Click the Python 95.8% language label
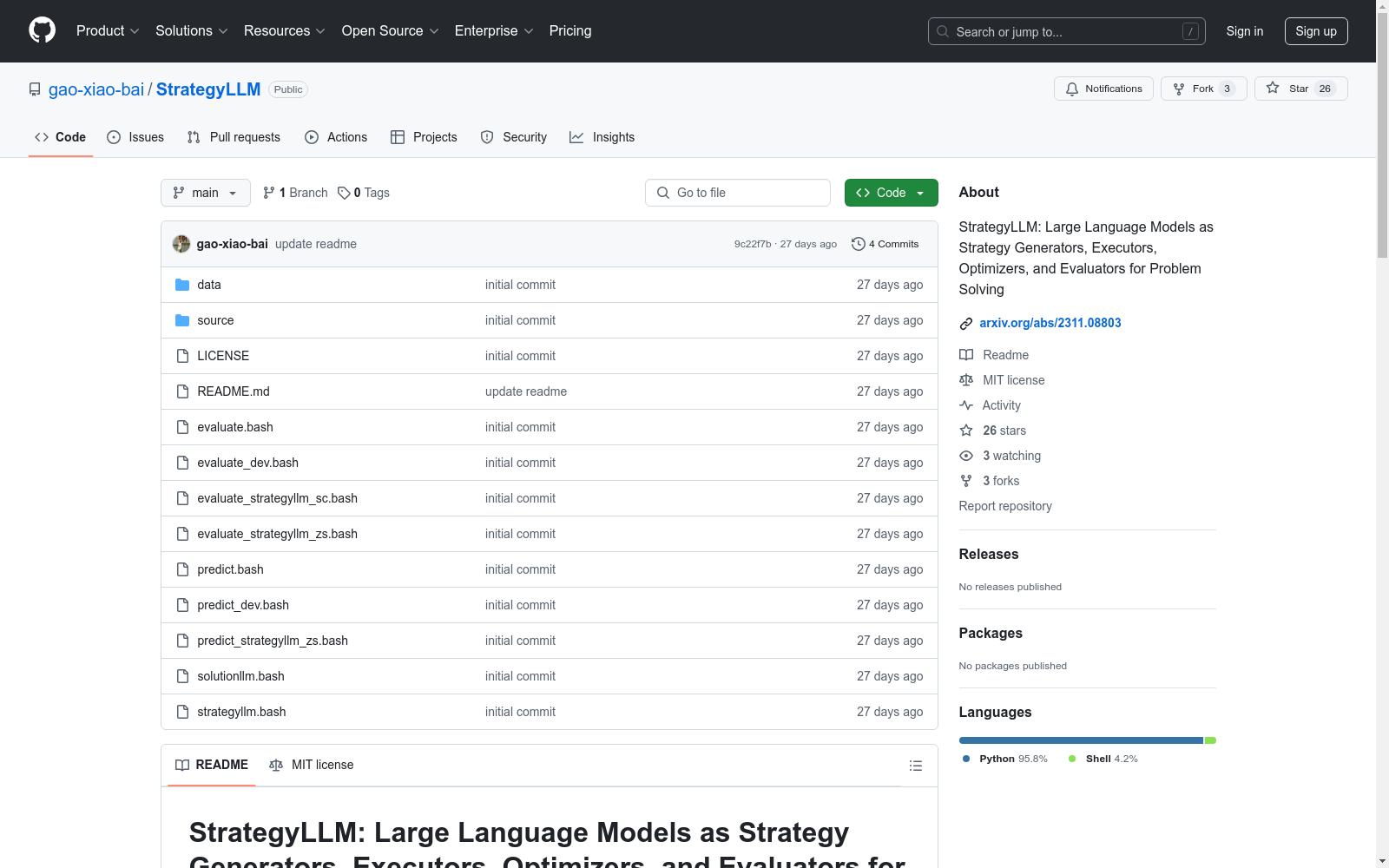The image size is (1389, 868). click(1005, 759)
